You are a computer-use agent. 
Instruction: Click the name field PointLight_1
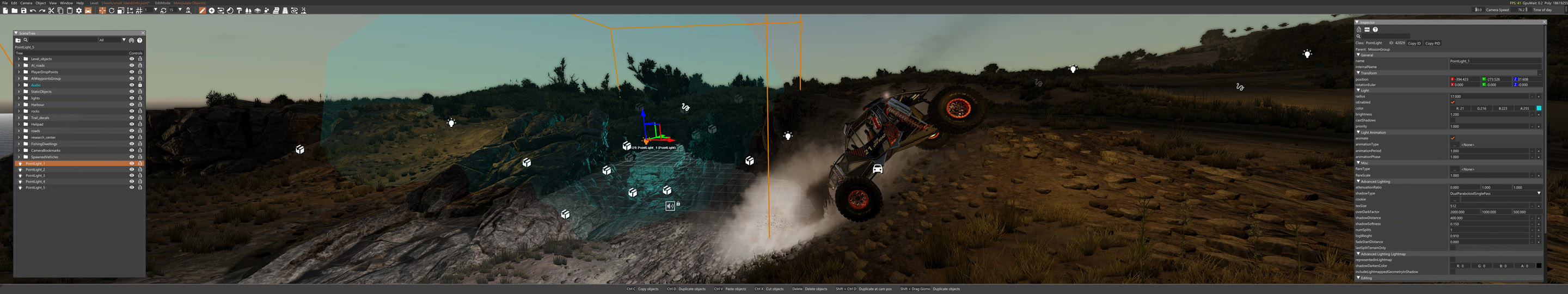coord(1496,61)
